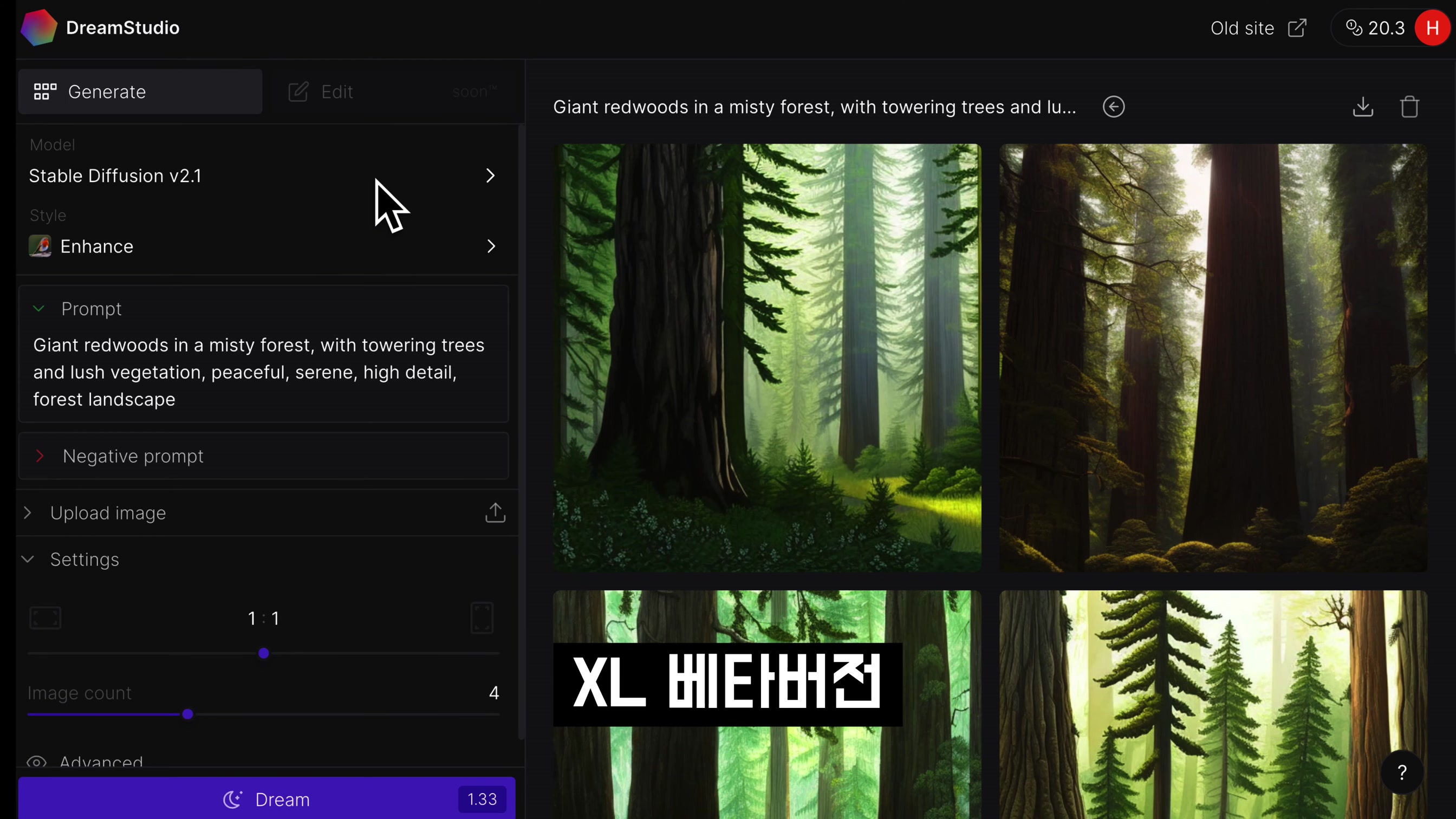Screen dimensions: 1456x819
Task: Delete the generation with trash icon
Action: coord(1409,107)
